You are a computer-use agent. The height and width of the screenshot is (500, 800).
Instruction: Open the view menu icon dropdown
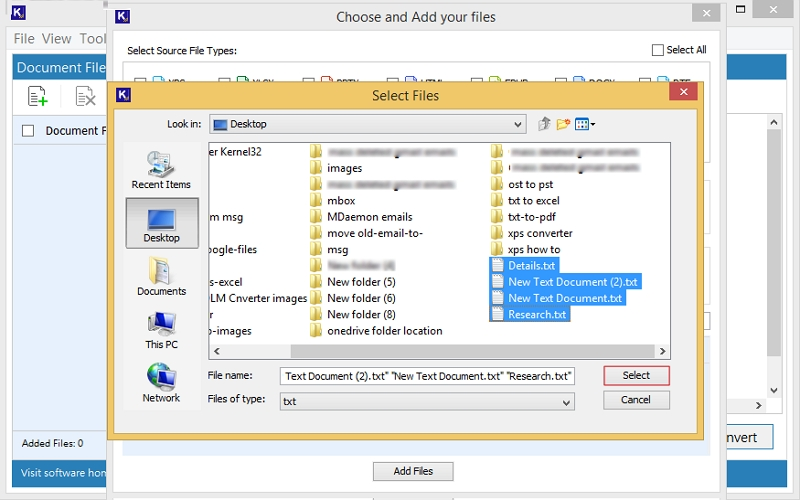click(x=585, y=124)
